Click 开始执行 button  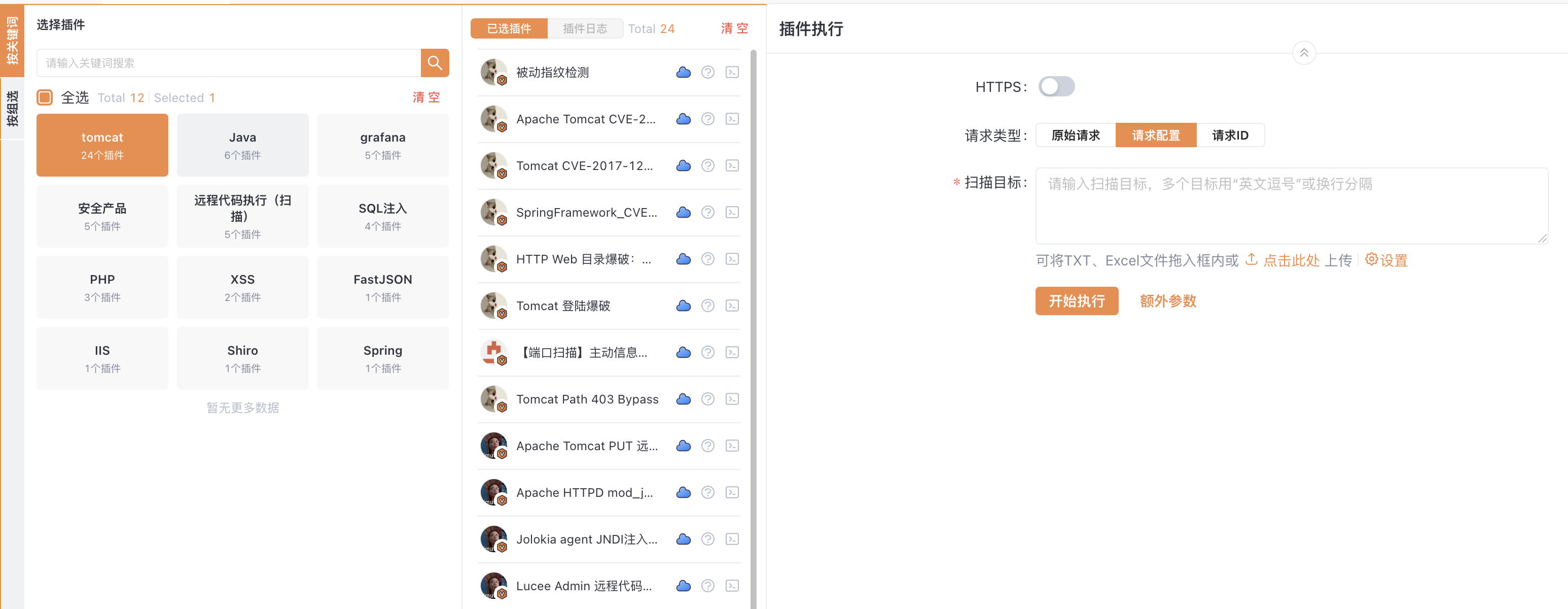tap(1076, 301)
